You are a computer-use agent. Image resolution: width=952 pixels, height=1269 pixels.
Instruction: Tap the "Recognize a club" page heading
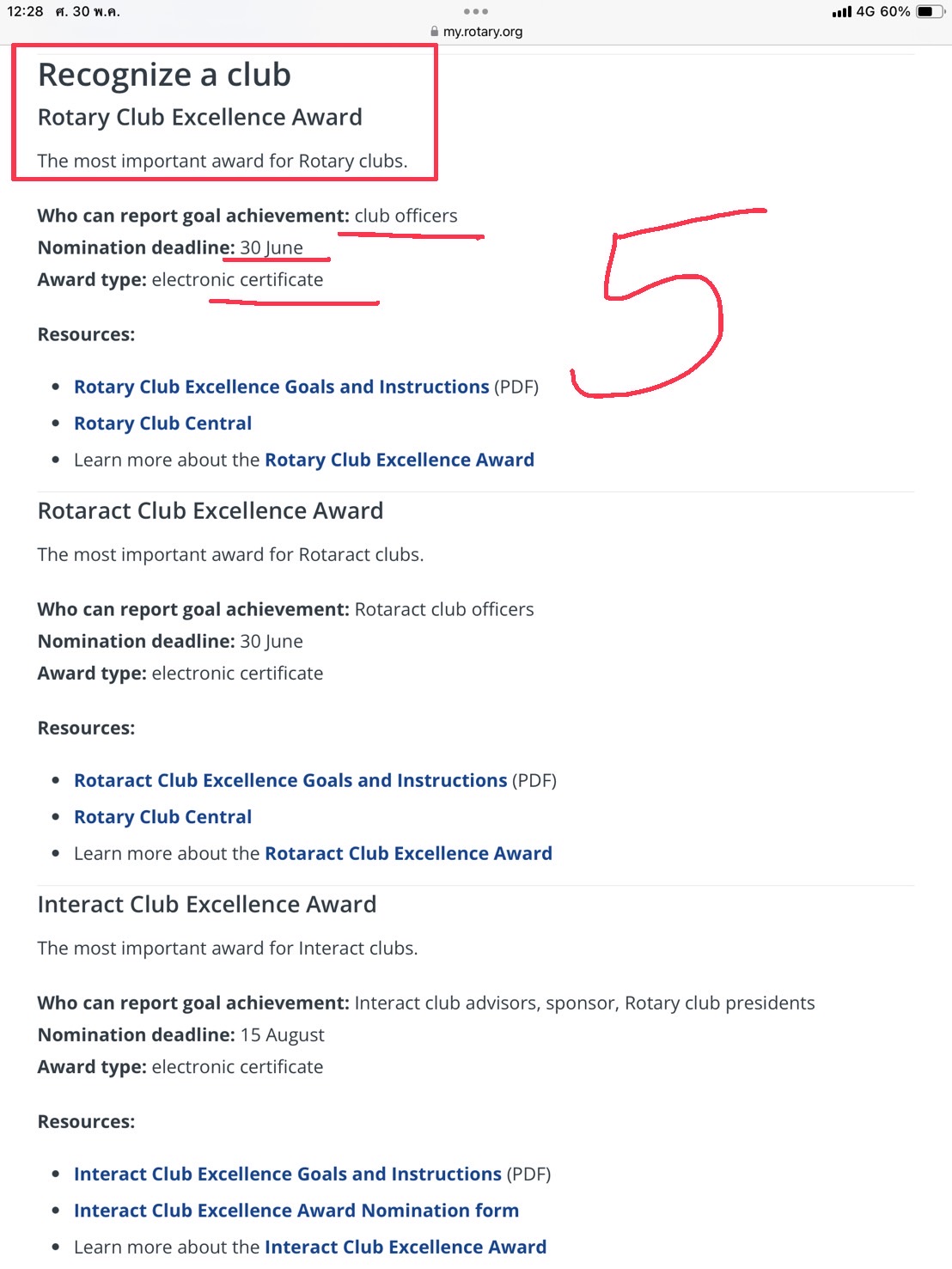[164, 75]
